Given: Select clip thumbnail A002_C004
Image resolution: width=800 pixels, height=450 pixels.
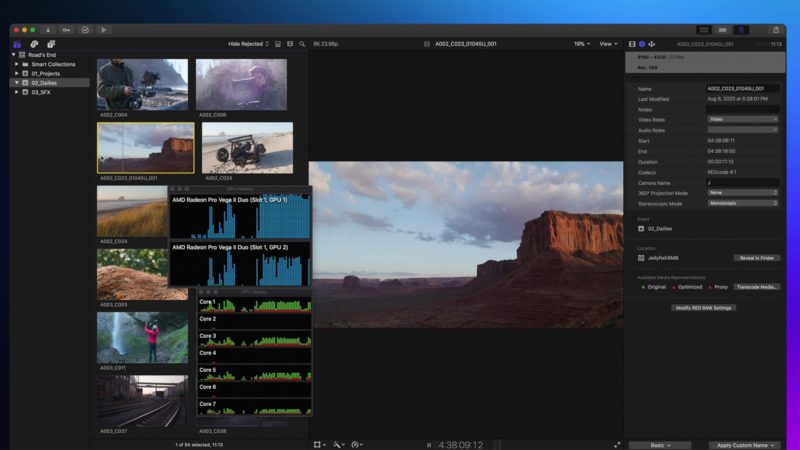Looking at the screenshot, I should point(142,85).
